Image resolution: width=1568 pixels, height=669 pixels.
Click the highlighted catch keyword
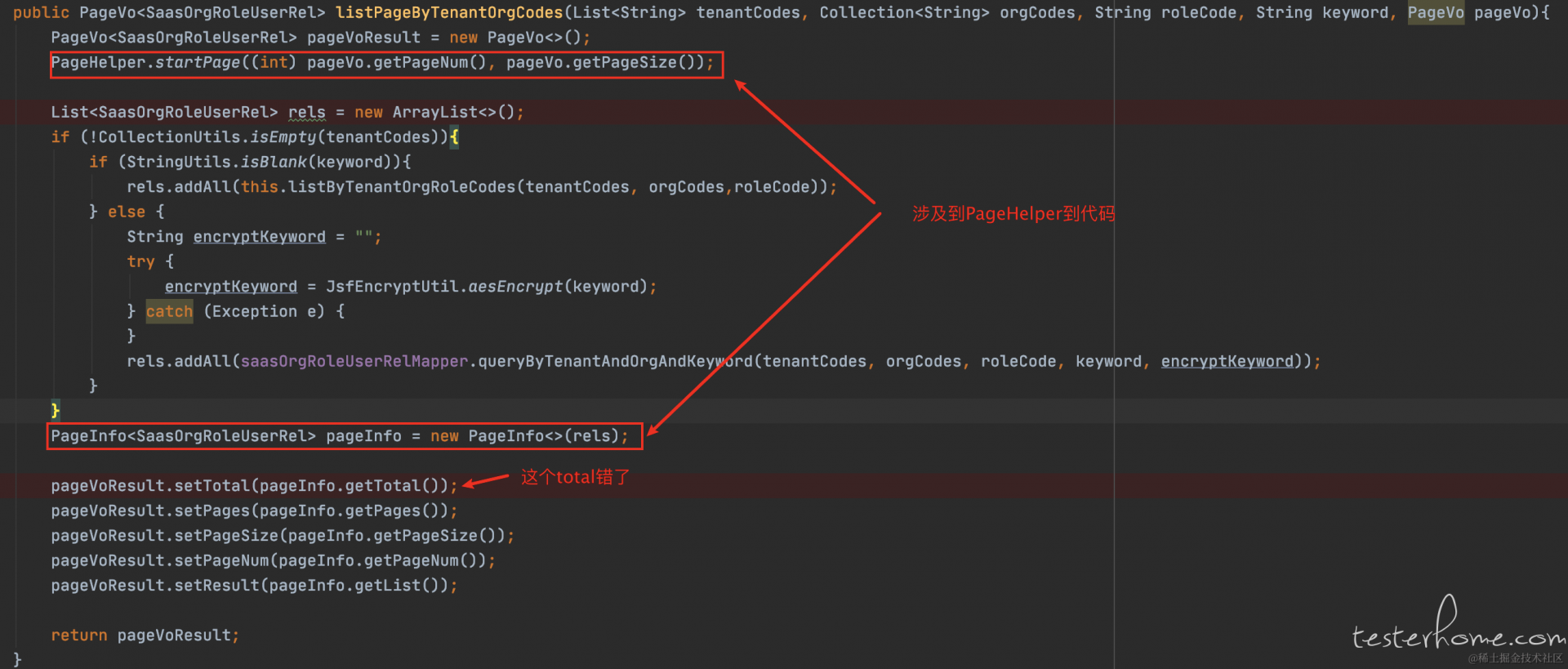coord(170,311)
